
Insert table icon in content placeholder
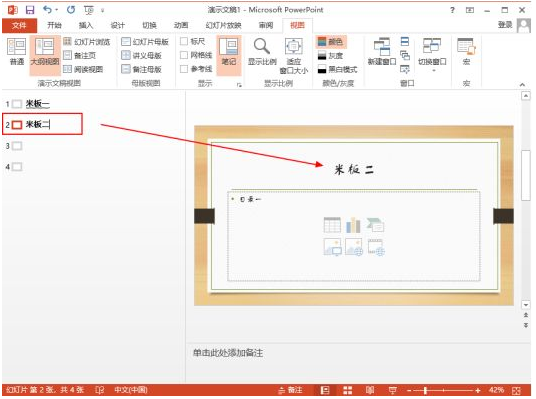click(332, 225)
